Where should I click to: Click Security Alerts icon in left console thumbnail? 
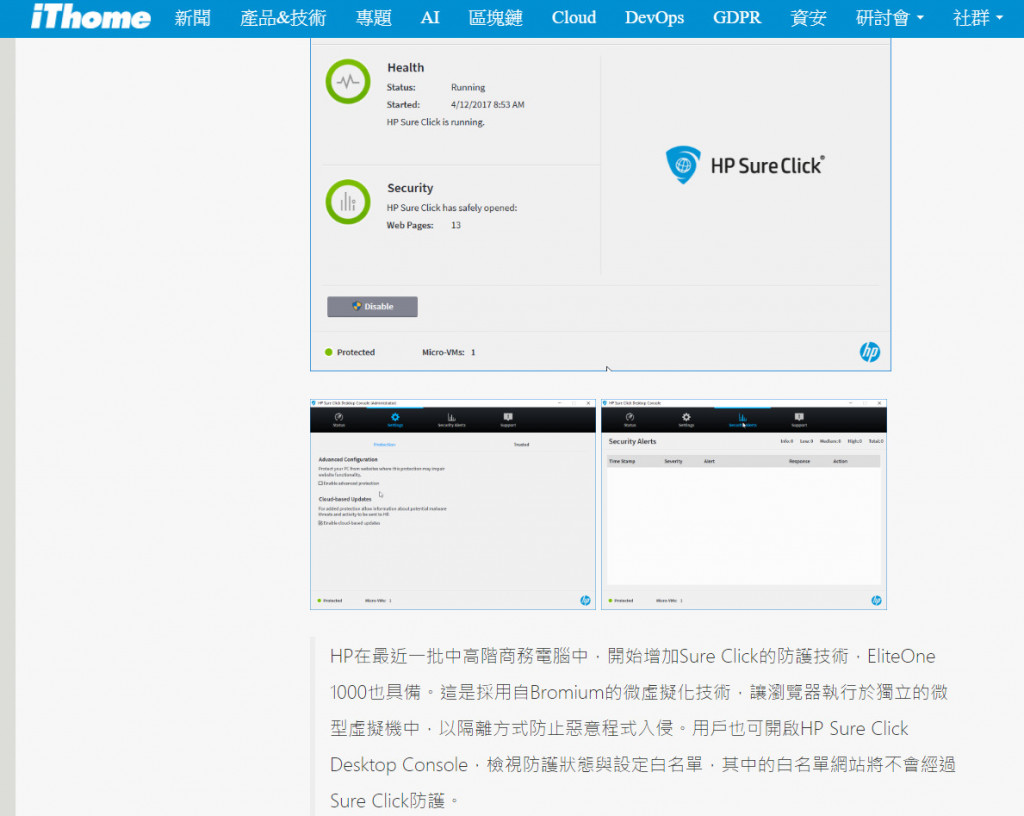[451, 419]
